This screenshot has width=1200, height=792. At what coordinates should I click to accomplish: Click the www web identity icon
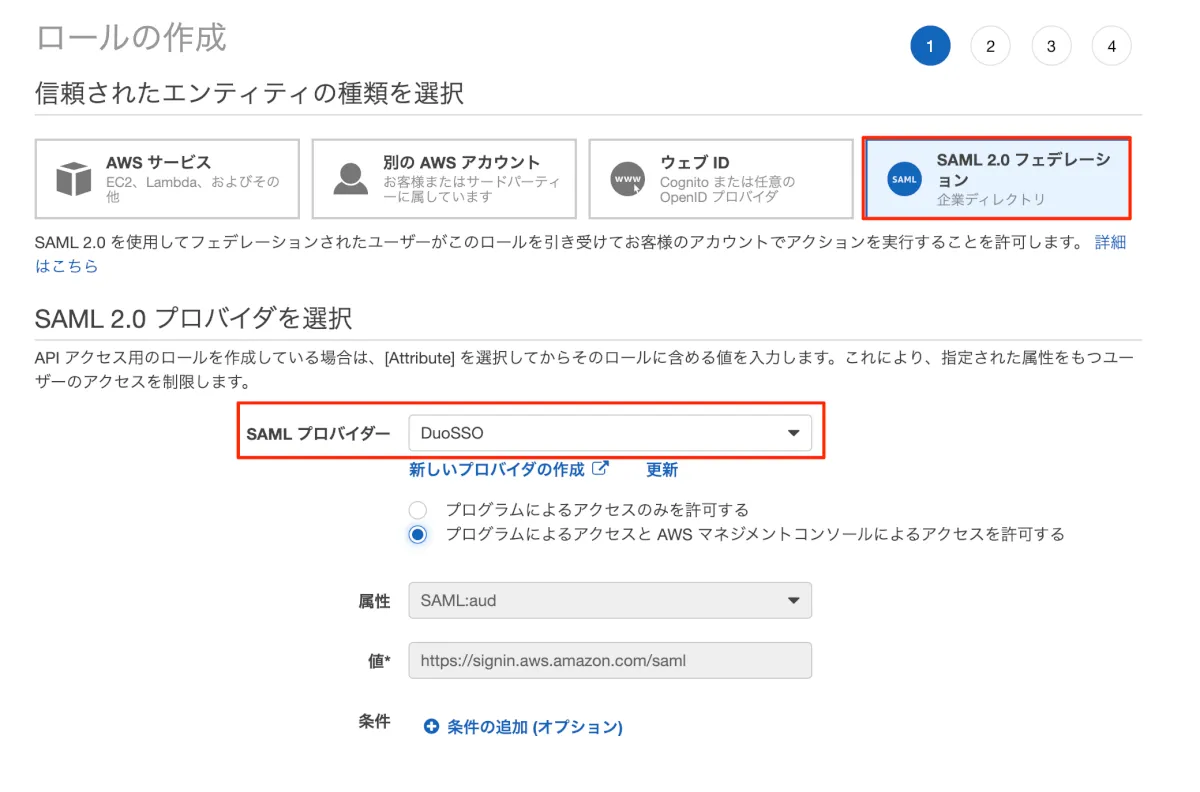tap(628, 180)
